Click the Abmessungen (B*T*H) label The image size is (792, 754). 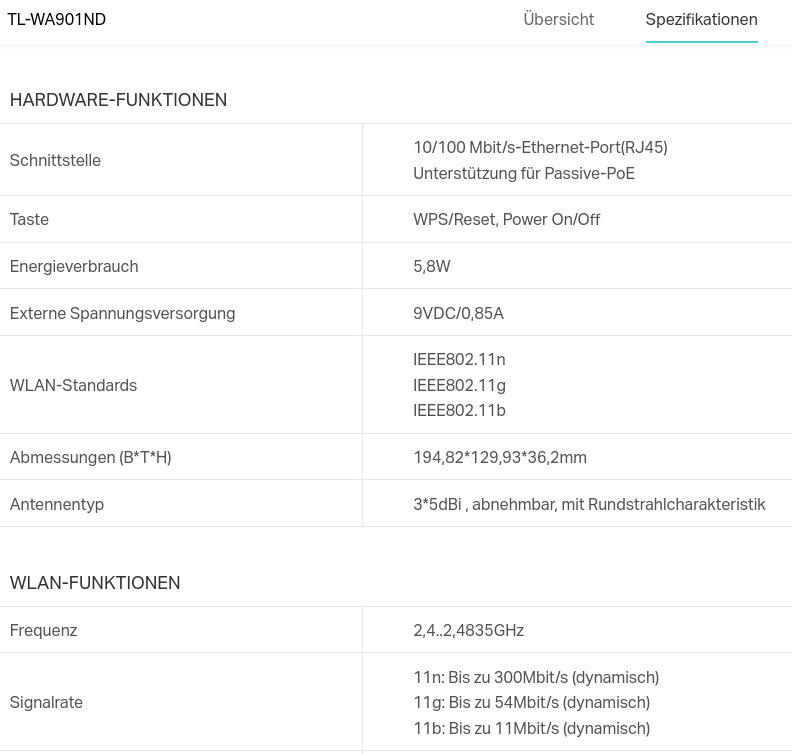90,457
